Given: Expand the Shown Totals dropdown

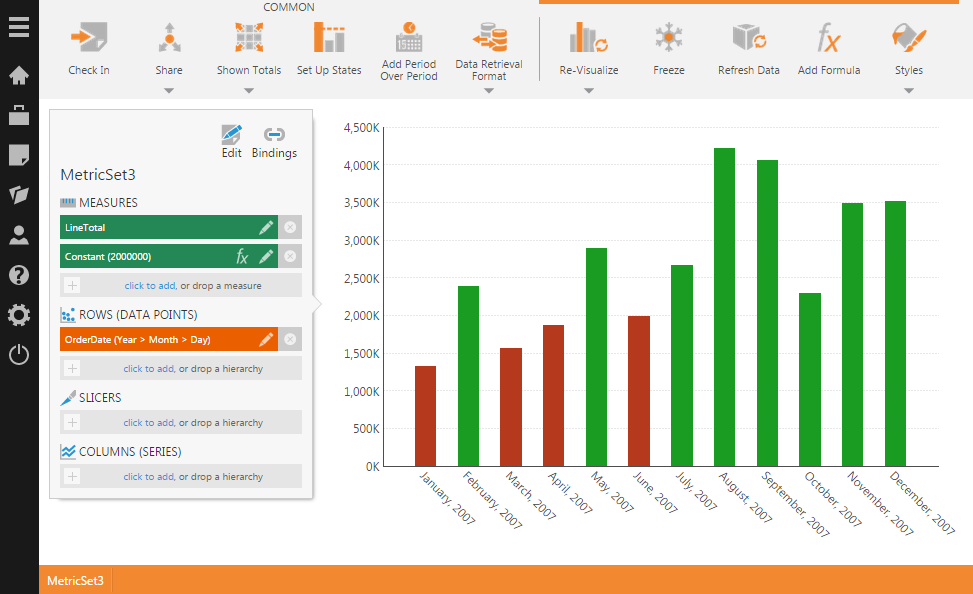Looking at the screenshot, I should click(x=249, y=91).
